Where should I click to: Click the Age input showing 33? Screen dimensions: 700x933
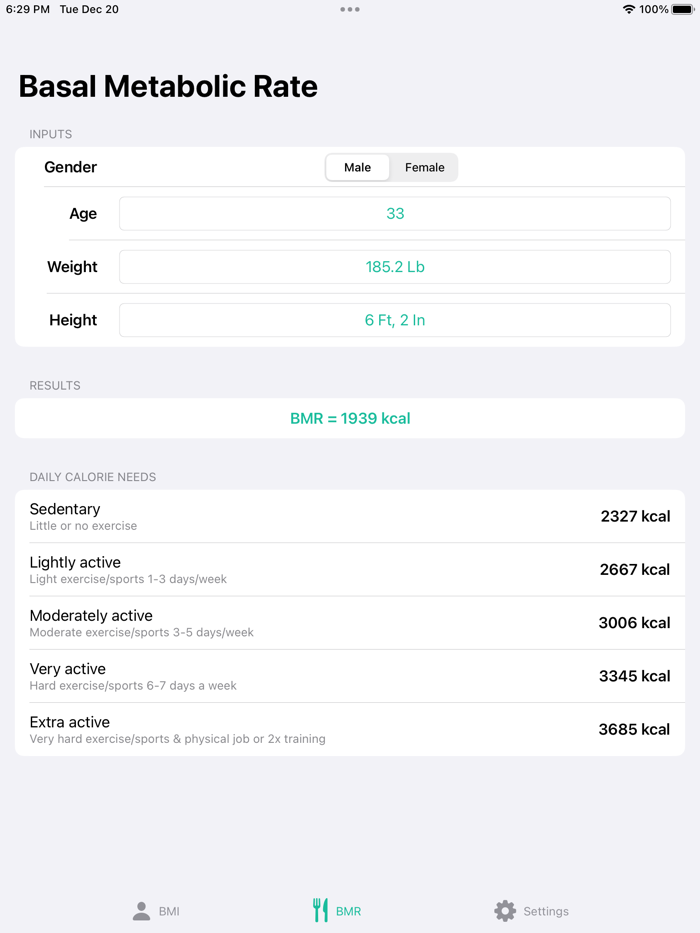pos(395,213)
